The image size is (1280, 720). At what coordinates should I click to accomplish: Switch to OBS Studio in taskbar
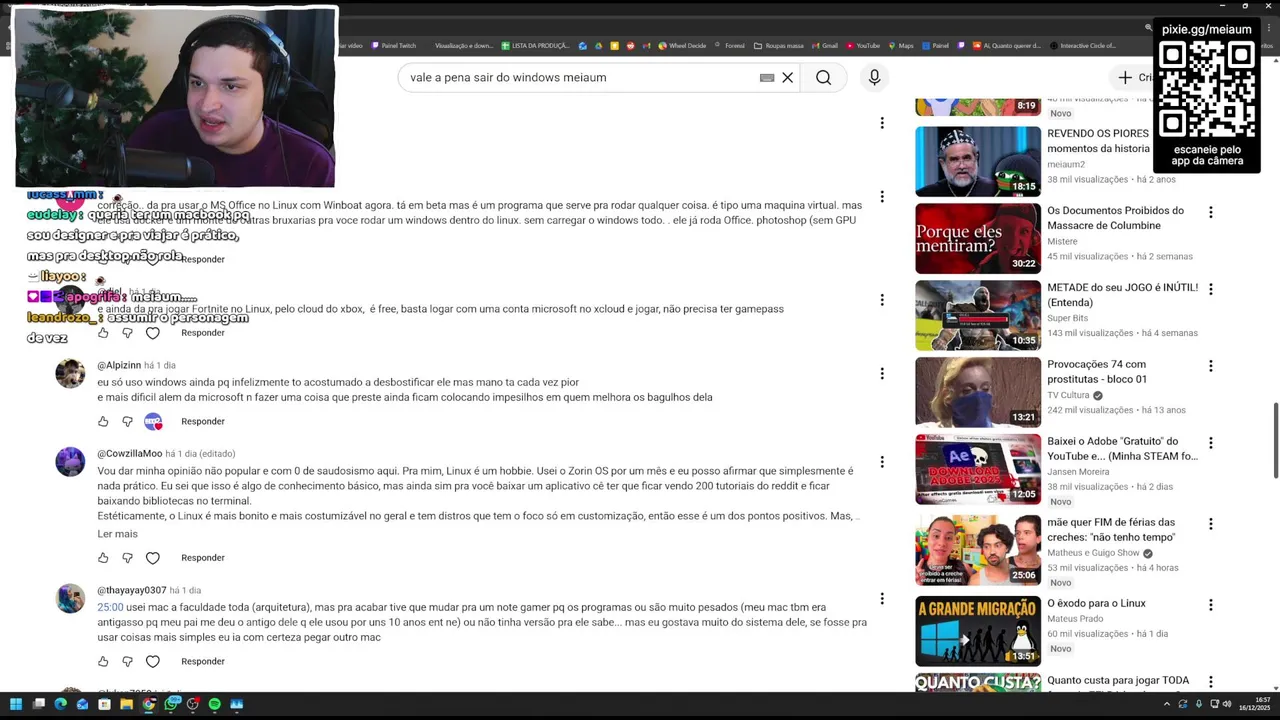(x=193, y=704)
